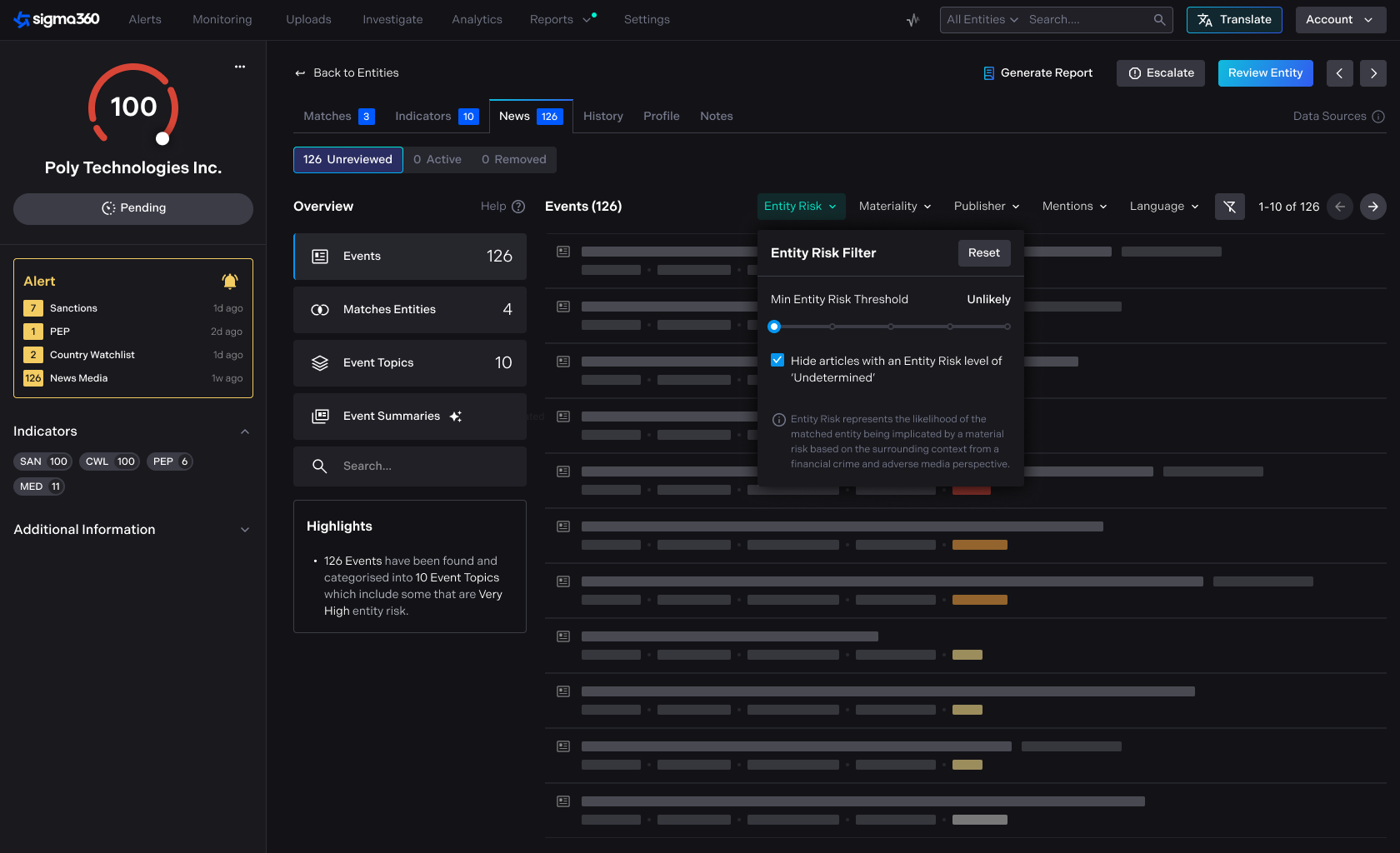Switch to the Indicators tab
Viewport: 1400px width, 853px height.
click(437, 117)
